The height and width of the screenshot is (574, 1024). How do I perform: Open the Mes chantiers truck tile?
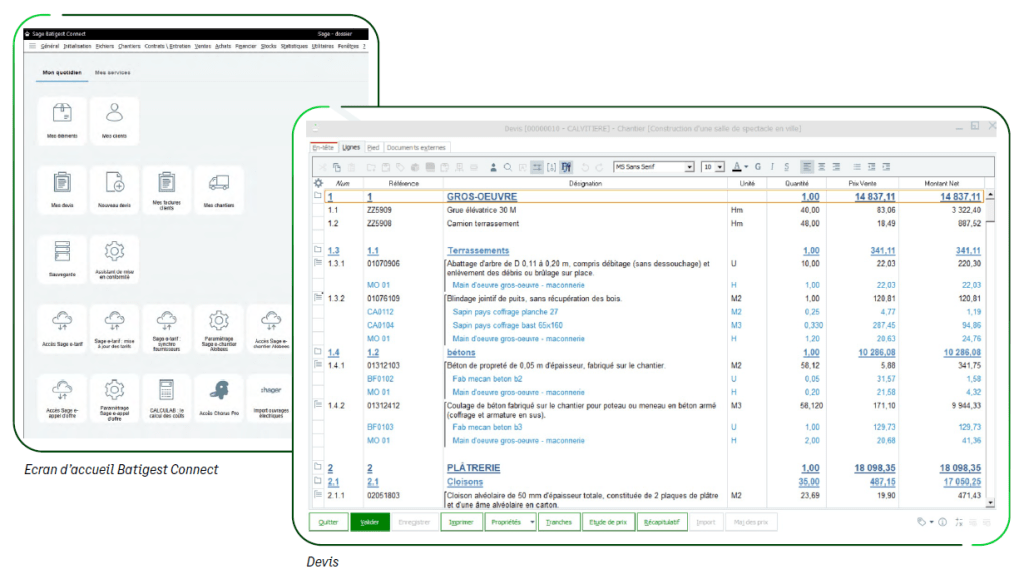[219, 189]
